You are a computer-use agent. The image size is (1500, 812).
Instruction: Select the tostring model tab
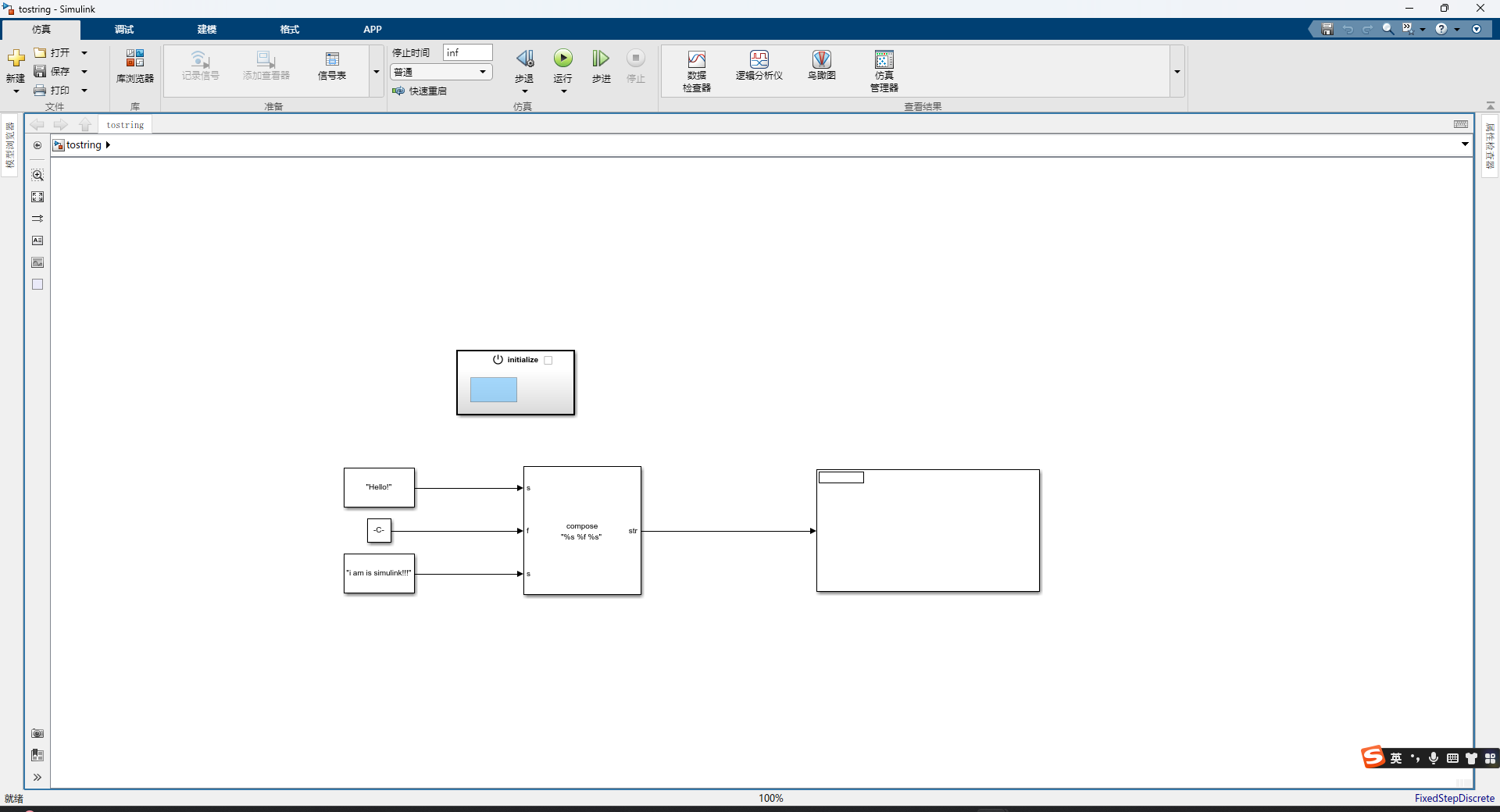click(125, 125)
